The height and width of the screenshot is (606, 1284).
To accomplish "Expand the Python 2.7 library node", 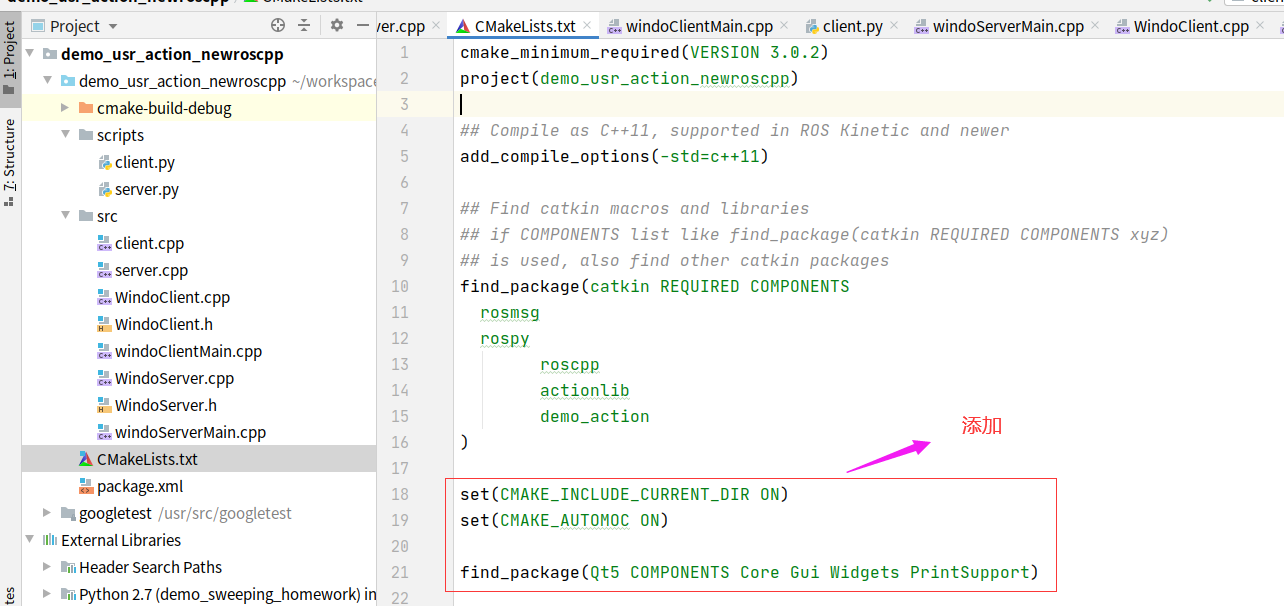I will (45, 593).
